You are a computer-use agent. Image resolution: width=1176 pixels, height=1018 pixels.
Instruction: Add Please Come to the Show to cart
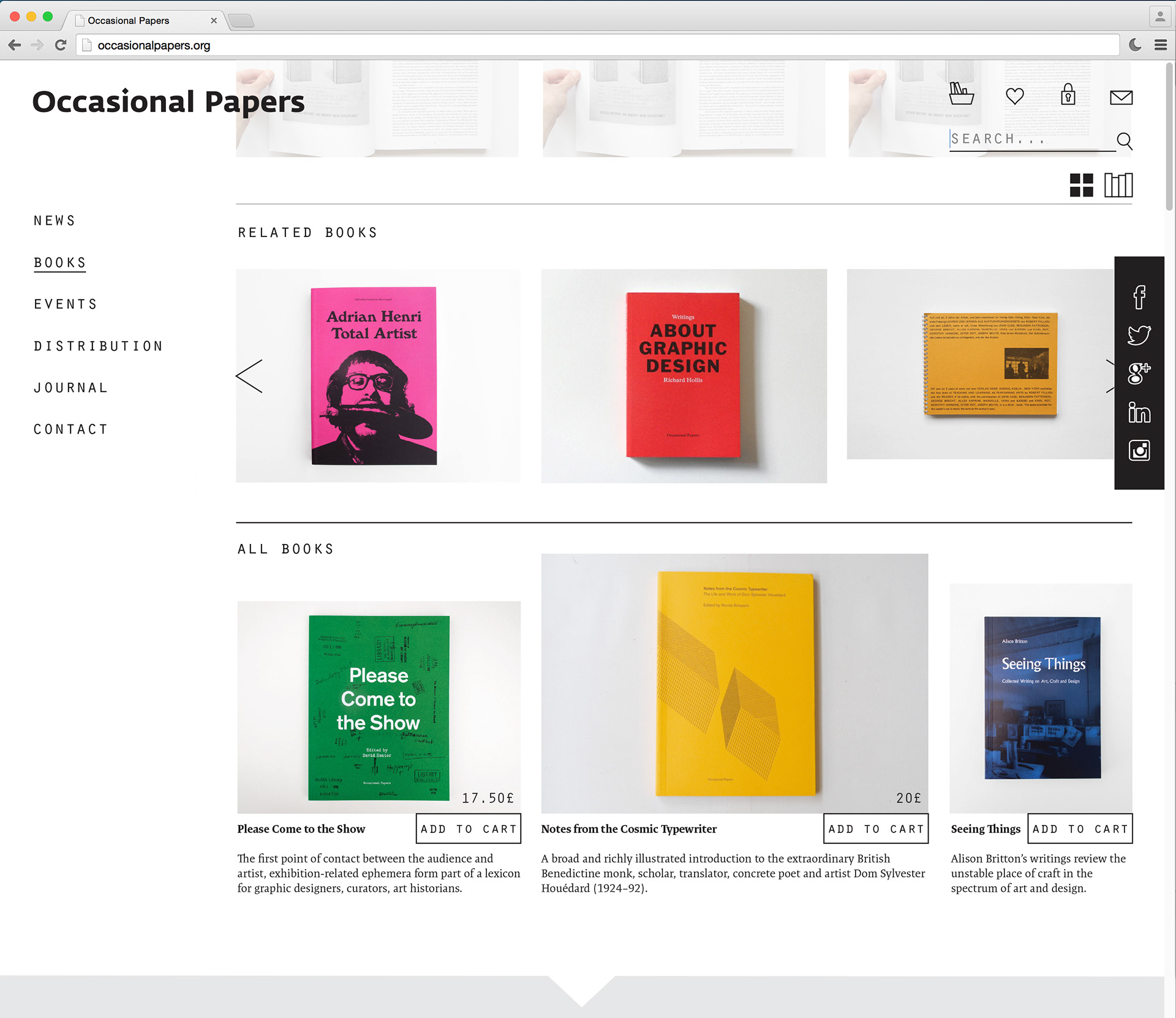[x=469, y=829]
